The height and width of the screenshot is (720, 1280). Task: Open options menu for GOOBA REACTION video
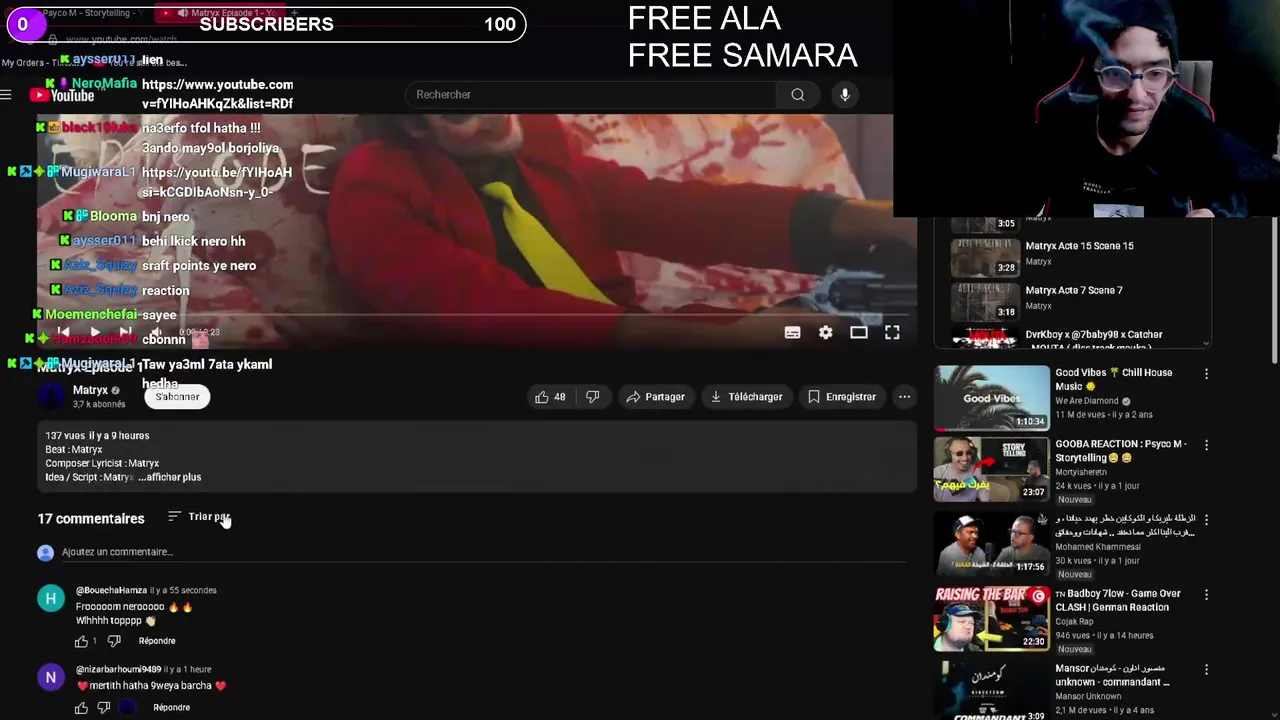(x=1206, y=445)
